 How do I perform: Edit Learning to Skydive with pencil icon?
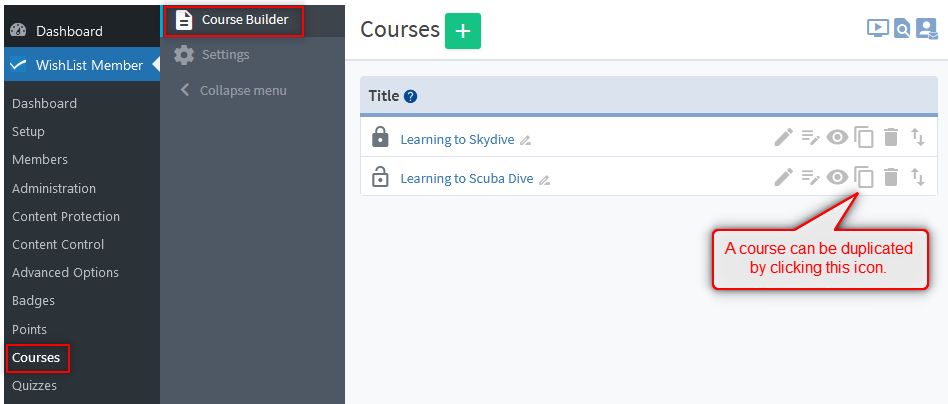pos(783,138)
